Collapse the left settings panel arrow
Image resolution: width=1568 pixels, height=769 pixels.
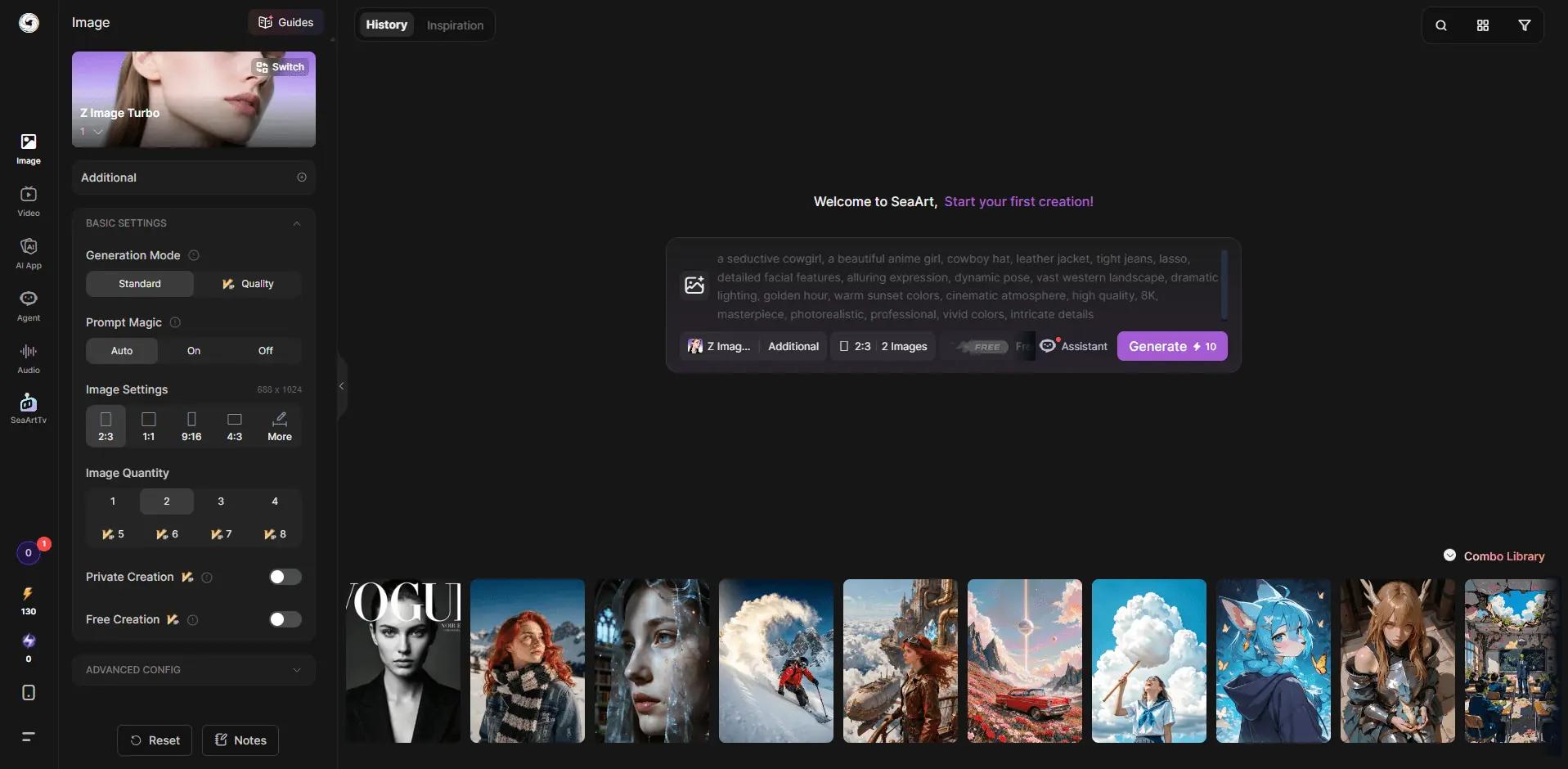(342, 386)
